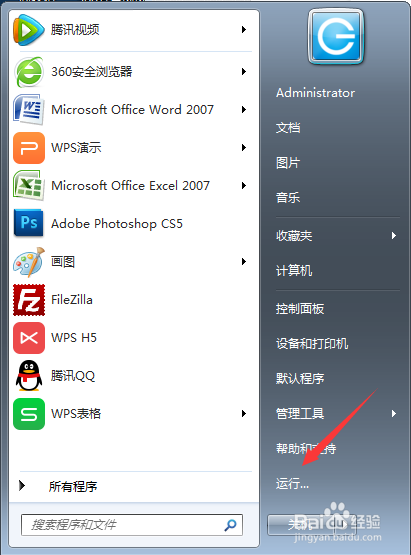
Task: Click Microsoft Office Excel 2007 label
Action: point(131,185)
